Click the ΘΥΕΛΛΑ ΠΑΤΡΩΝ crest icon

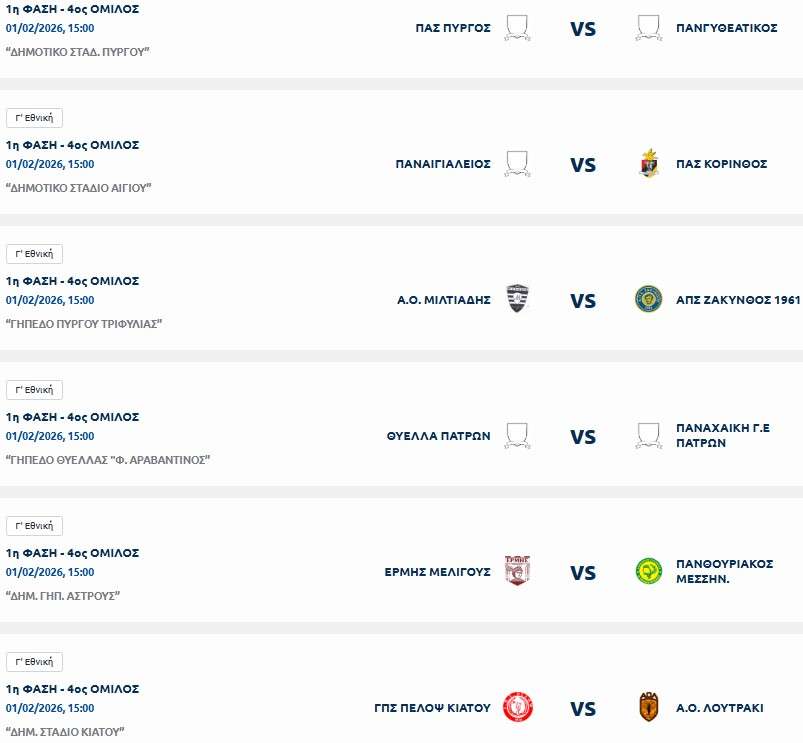[517, 436]
